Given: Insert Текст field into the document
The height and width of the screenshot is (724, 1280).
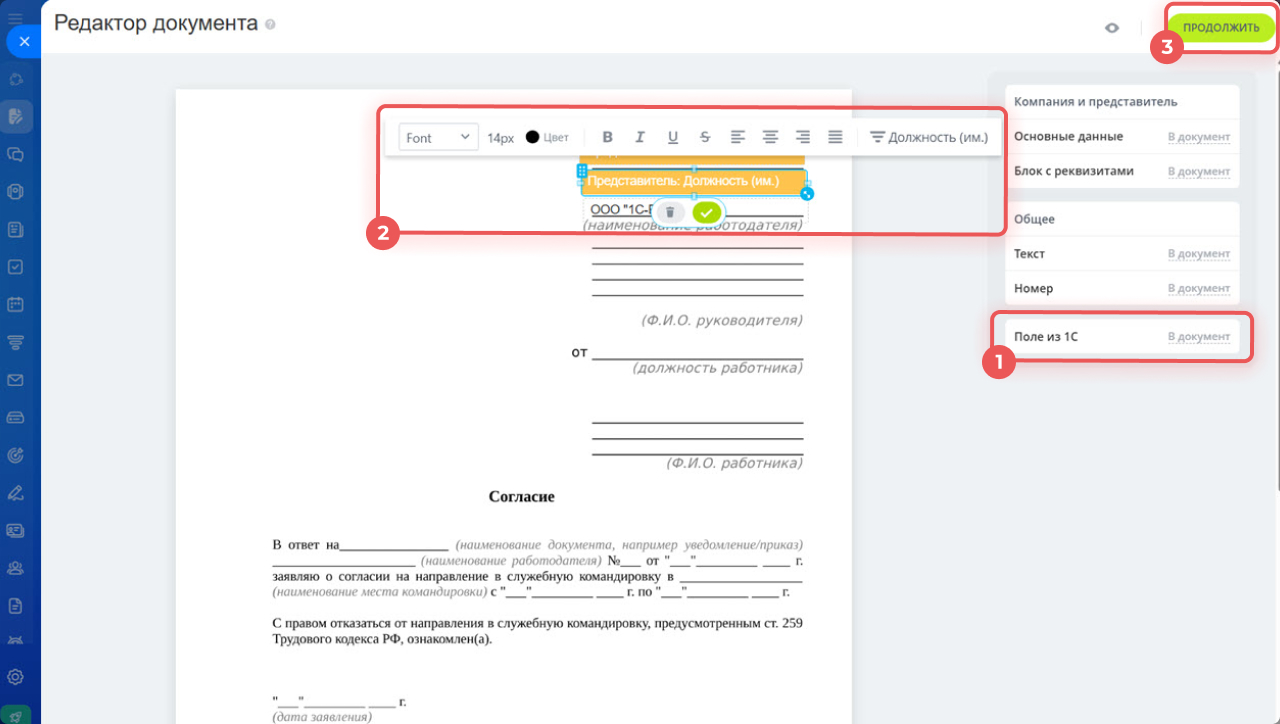Looking at the screenshot, I should (1199, 255).
